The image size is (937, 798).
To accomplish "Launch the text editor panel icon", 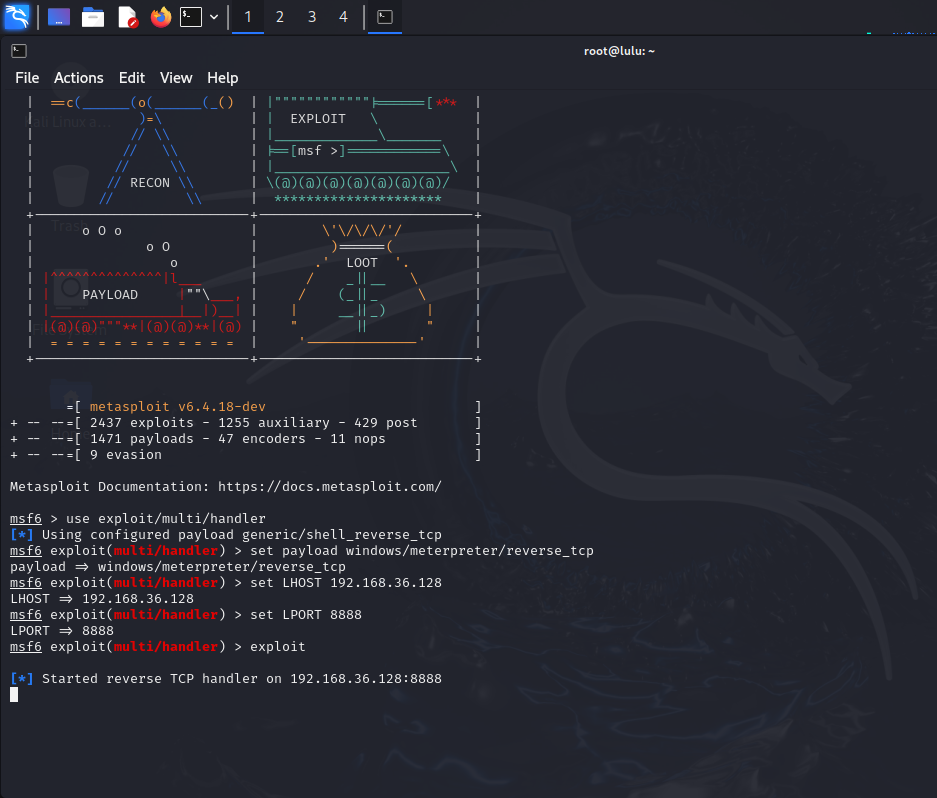I will tap(127, 17).
